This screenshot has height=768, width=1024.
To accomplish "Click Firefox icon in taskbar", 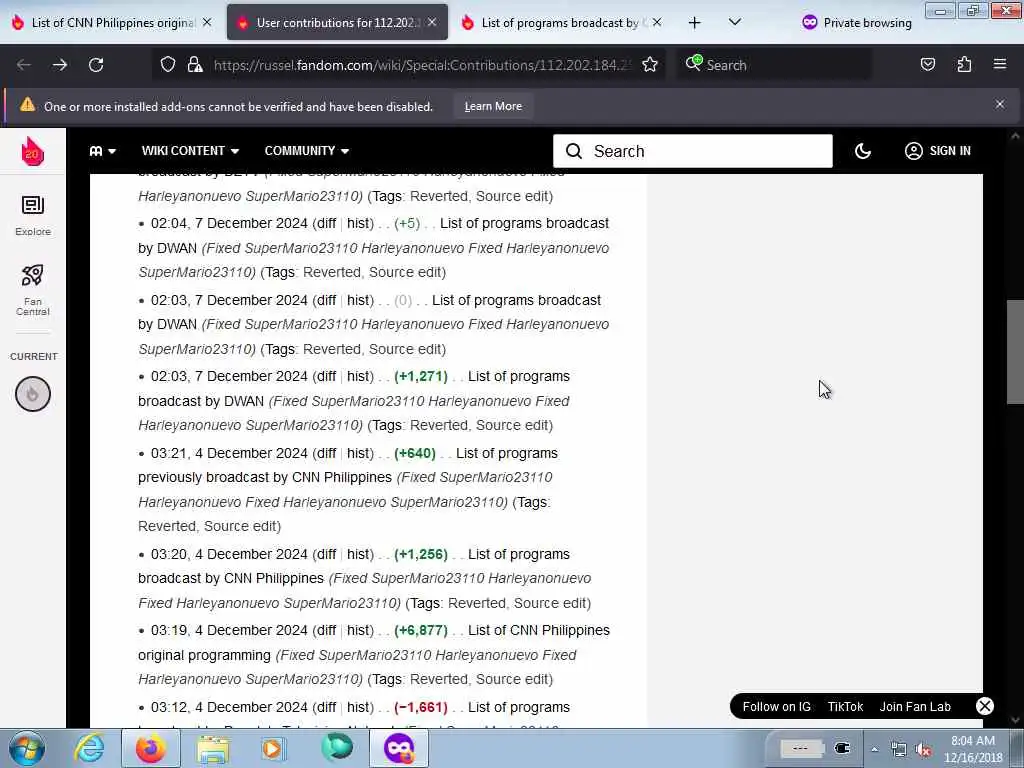I will coord(151,748).
